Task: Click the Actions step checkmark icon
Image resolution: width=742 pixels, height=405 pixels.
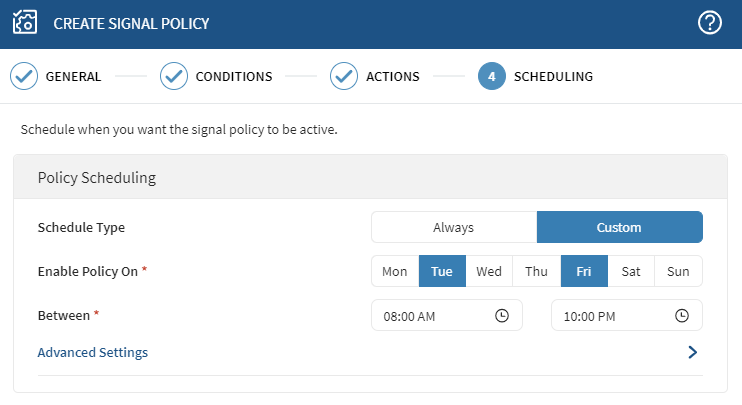Action: (344, 76)
